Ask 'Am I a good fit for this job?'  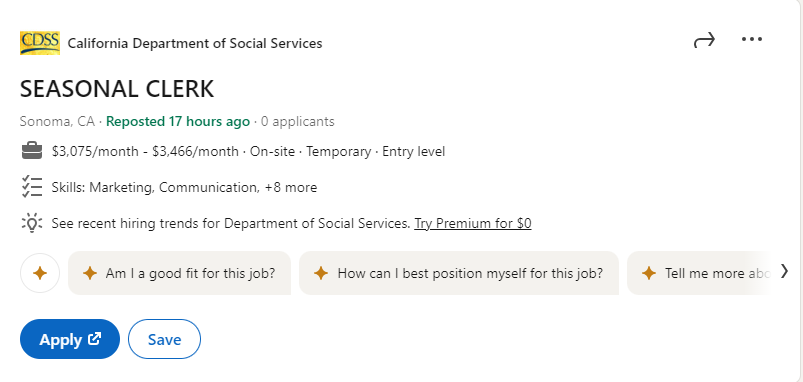(x=179, y=273)
